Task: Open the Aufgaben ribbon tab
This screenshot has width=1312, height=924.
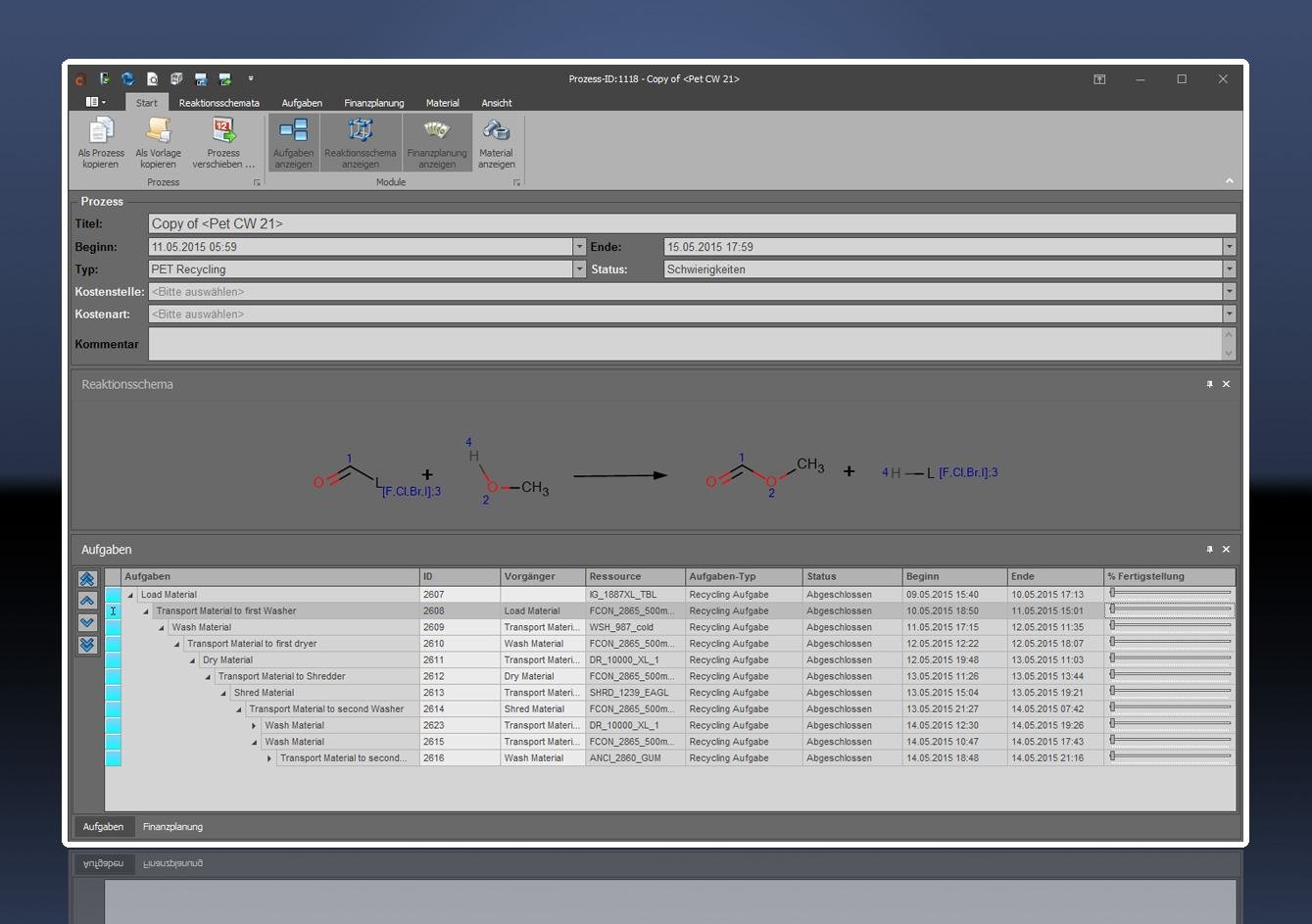Action: point(302,103)
